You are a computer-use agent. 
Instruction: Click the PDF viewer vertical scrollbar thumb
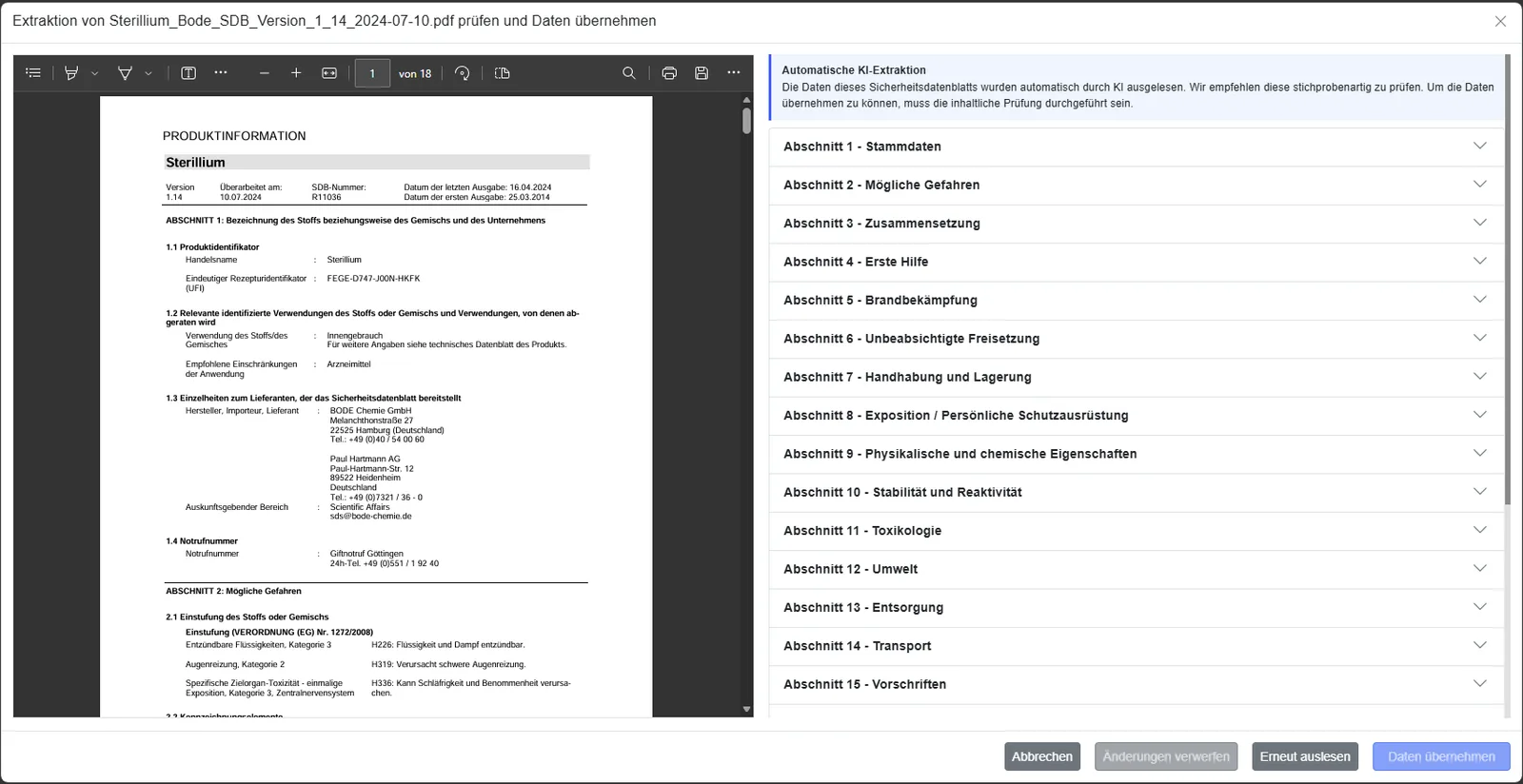click(746, 121)
